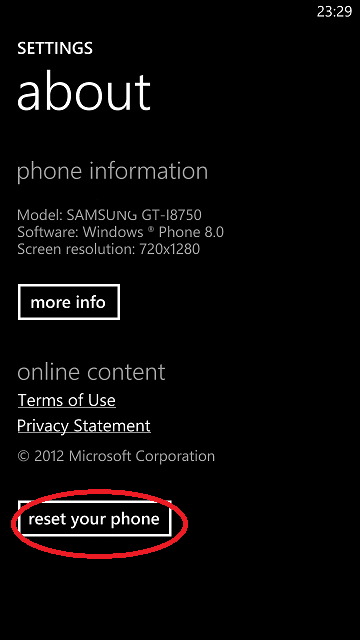Tap the 23:29 clock in status bar
The height and width of the screenshot is (640, 360).
pyautogui.click(x=334, y=11)
